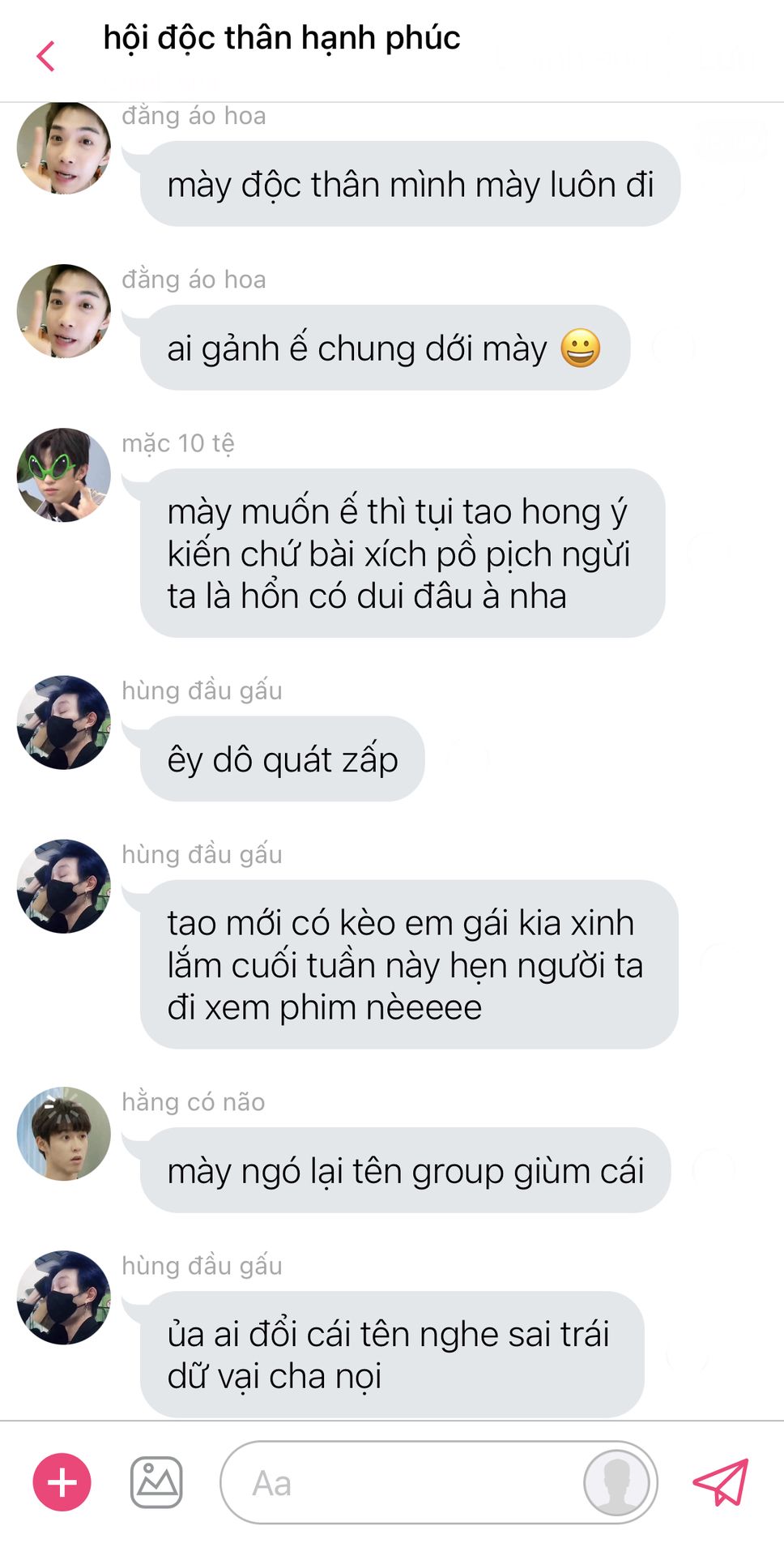Screen dimensions: 784x1556
Task: Tap avatar next to 'êy dô quát zấp'
Action: [x=63, y=722]
